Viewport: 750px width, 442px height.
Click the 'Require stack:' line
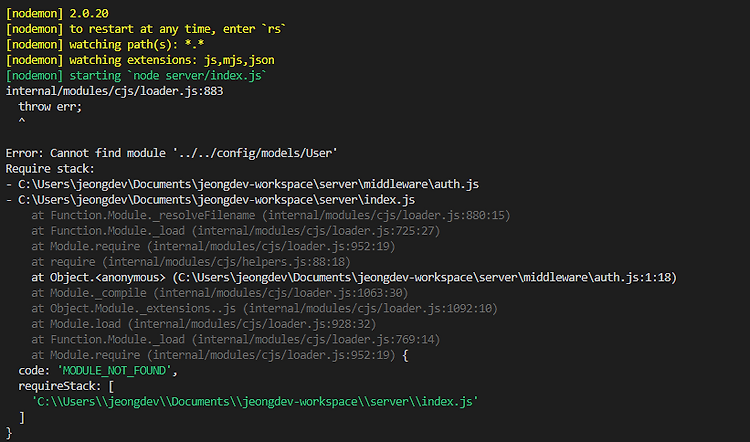tap(50, 169)
